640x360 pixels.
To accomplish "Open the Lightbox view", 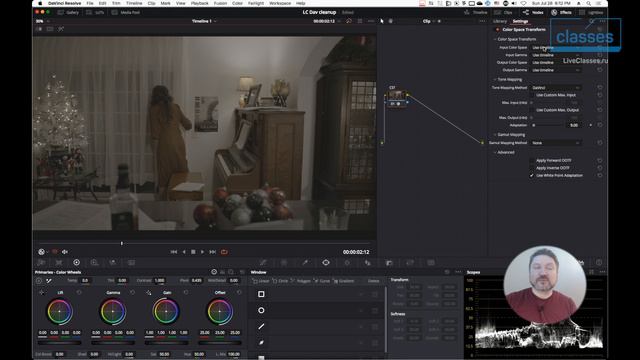I will (x=591, y=13).
